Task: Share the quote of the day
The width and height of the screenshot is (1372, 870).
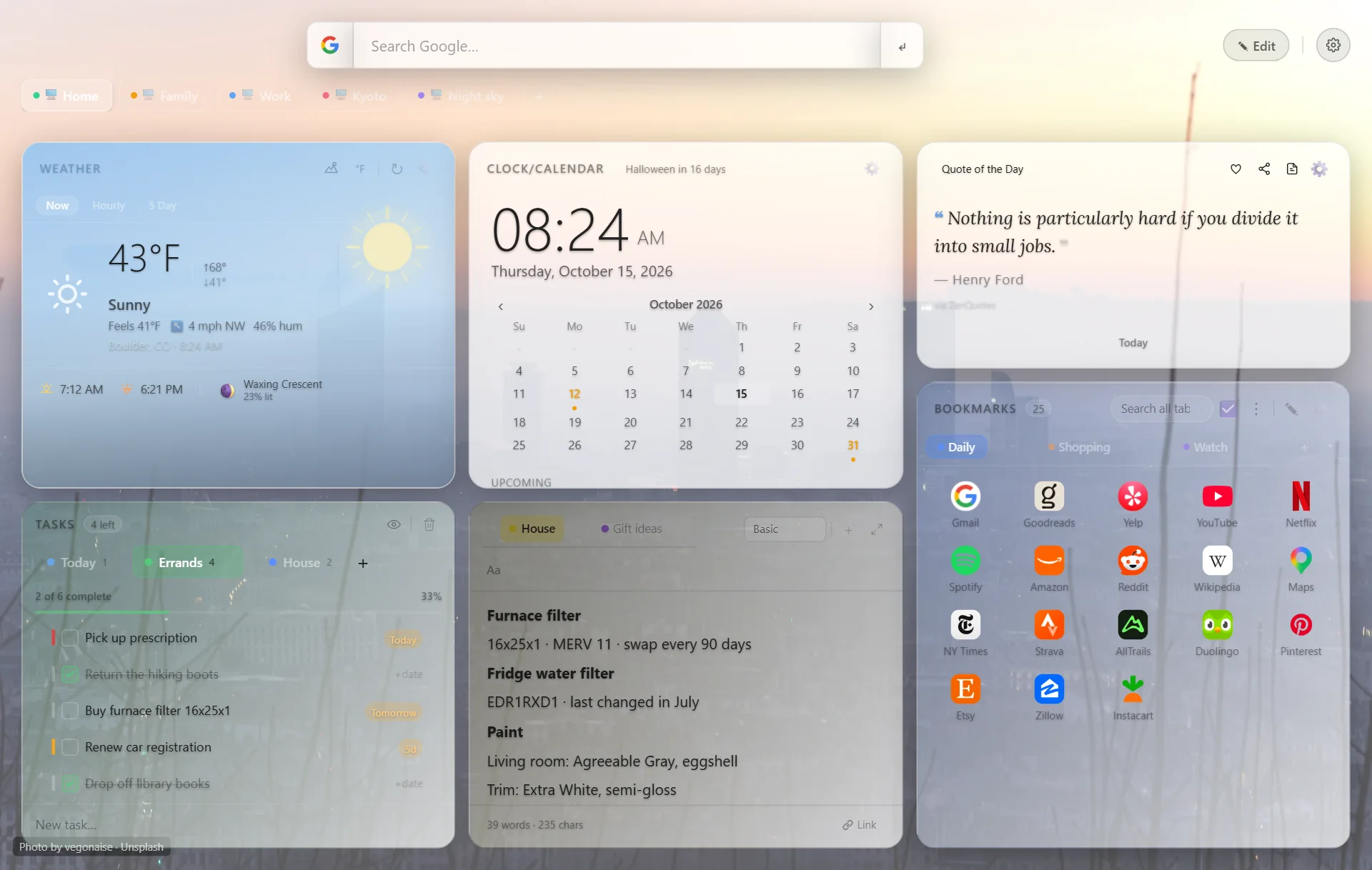Action: tap(1264, 169)
